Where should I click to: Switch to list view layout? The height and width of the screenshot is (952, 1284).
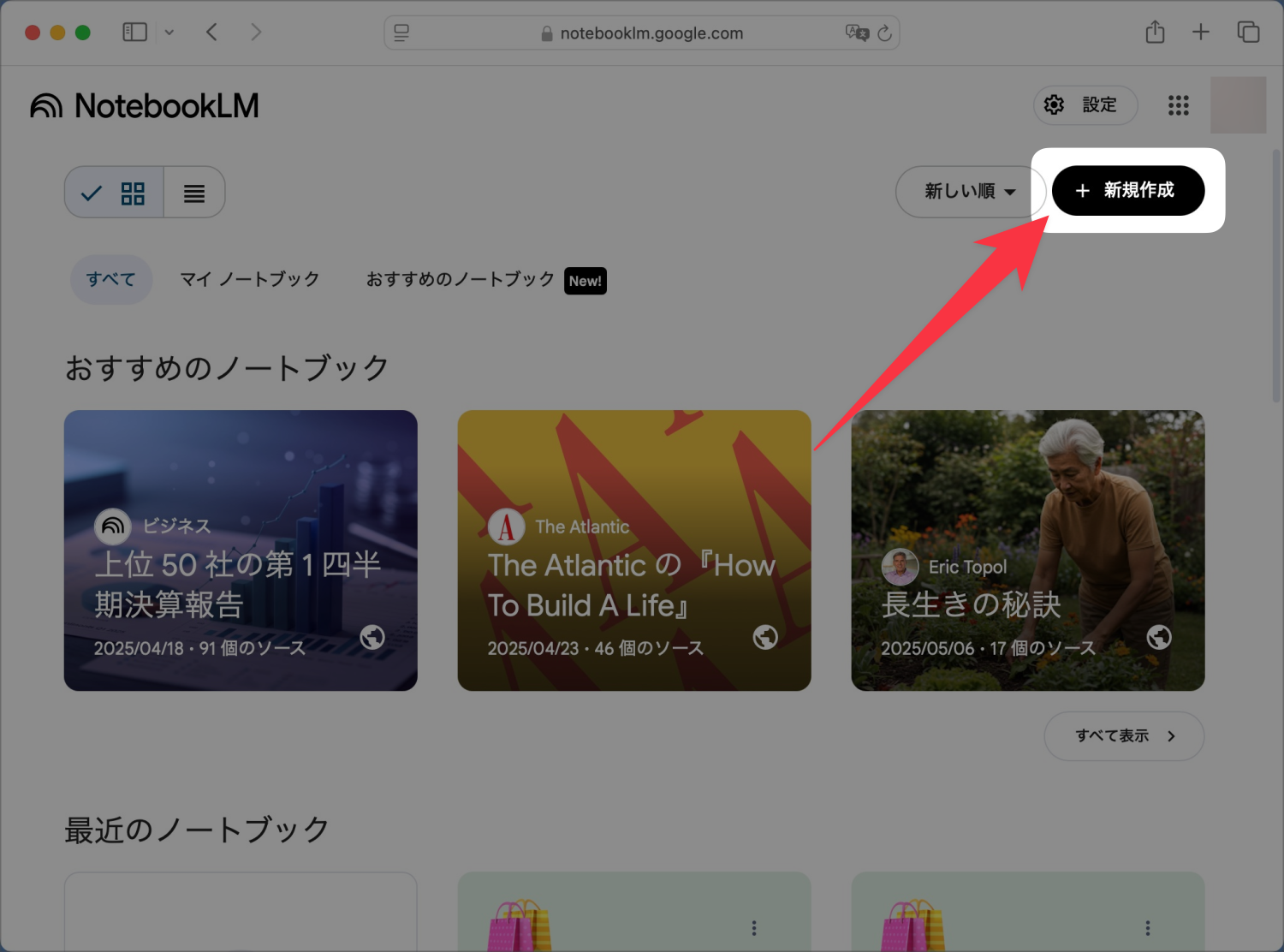coord(194,193)
